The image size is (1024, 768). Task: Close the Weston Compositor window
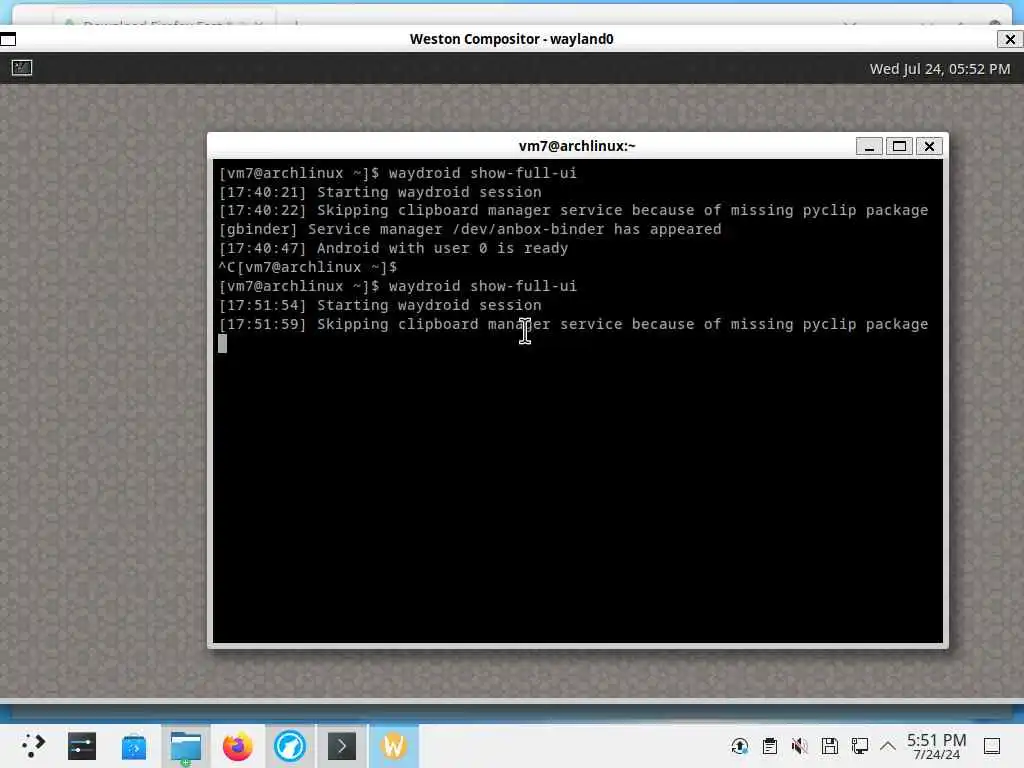point(1010,39)
